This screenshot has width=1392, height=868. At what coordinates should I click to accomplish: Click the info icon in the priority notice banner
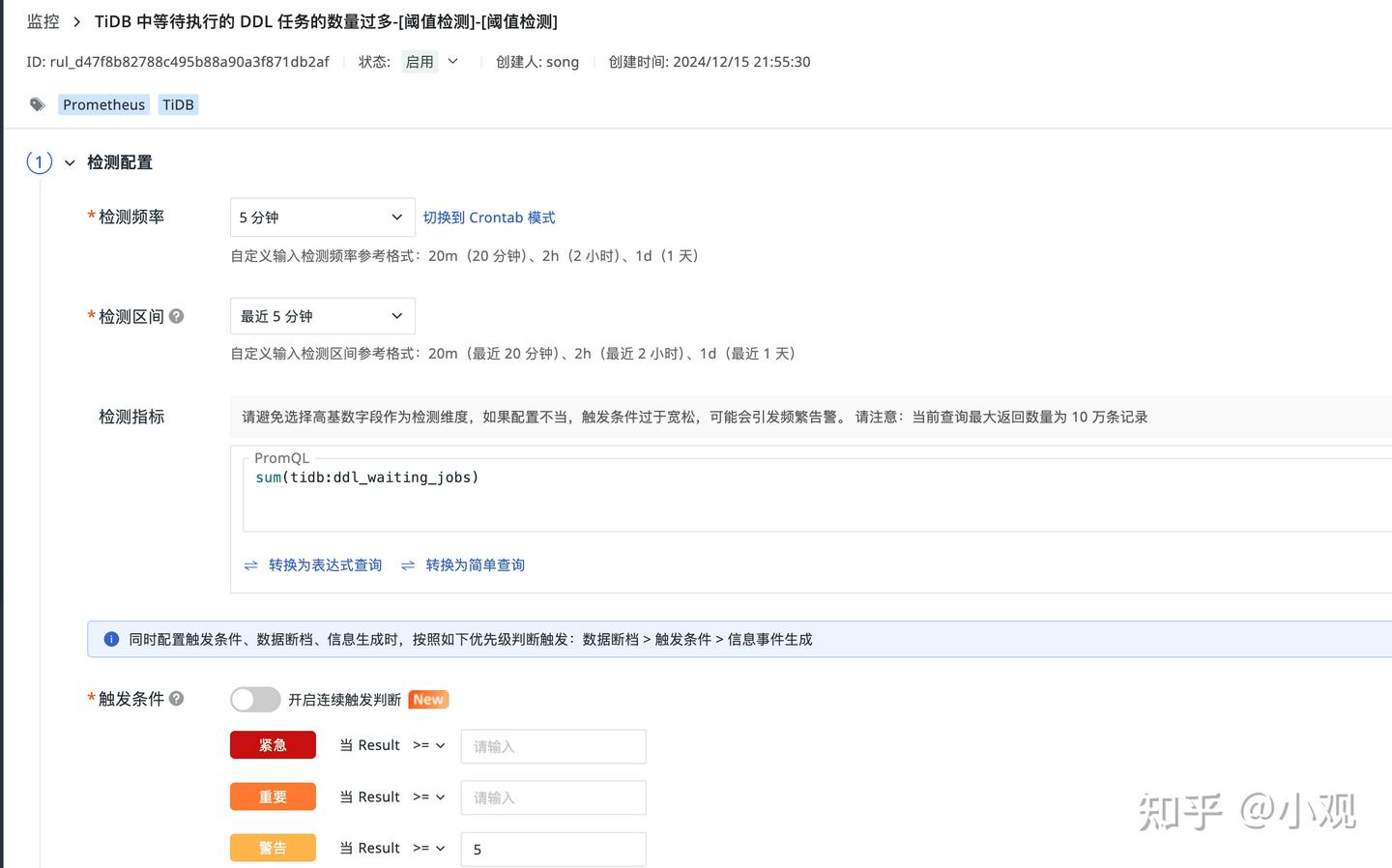click(x=111, y=639)
